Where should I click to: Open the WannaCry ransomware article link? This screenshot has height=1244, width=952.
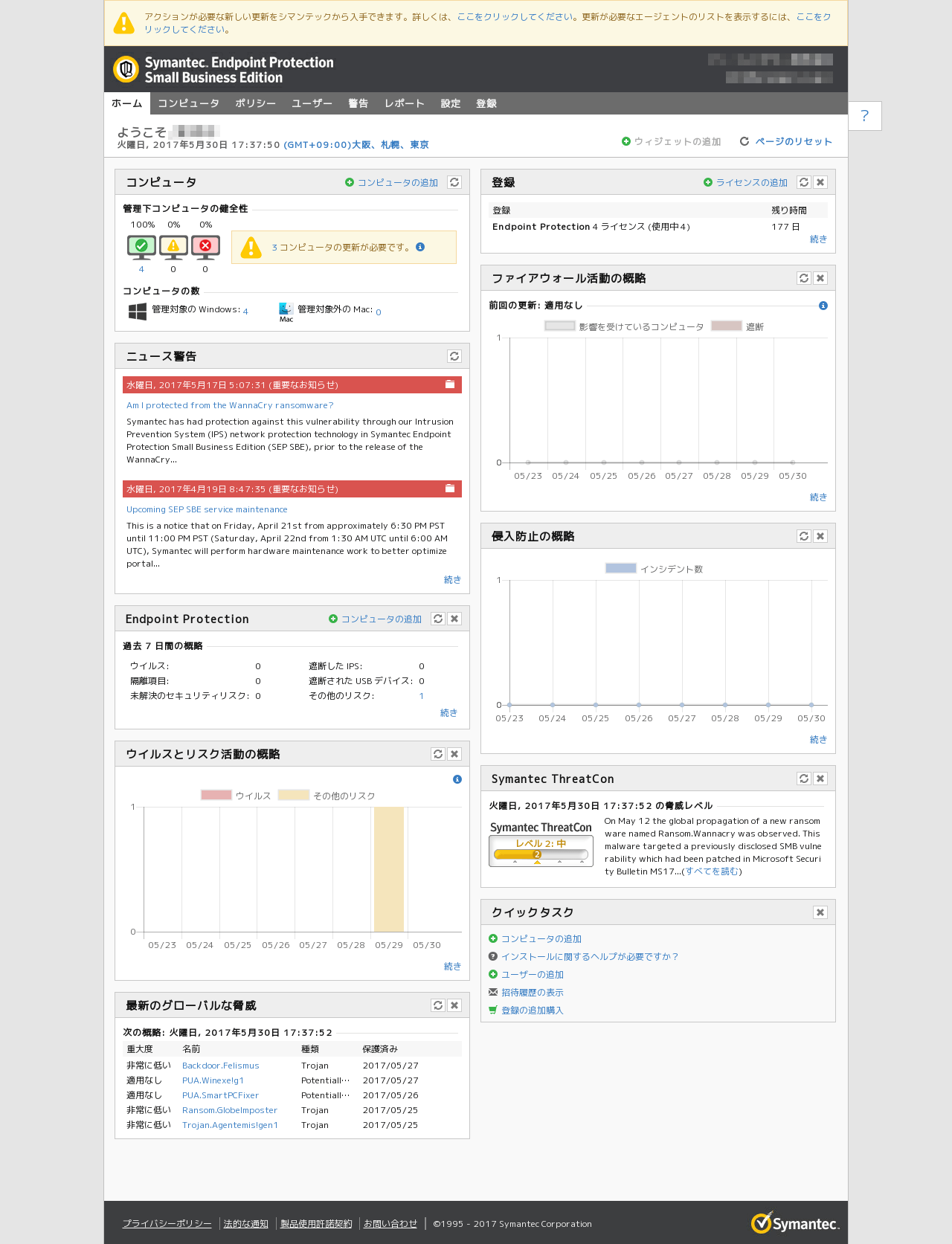(230, 405)
